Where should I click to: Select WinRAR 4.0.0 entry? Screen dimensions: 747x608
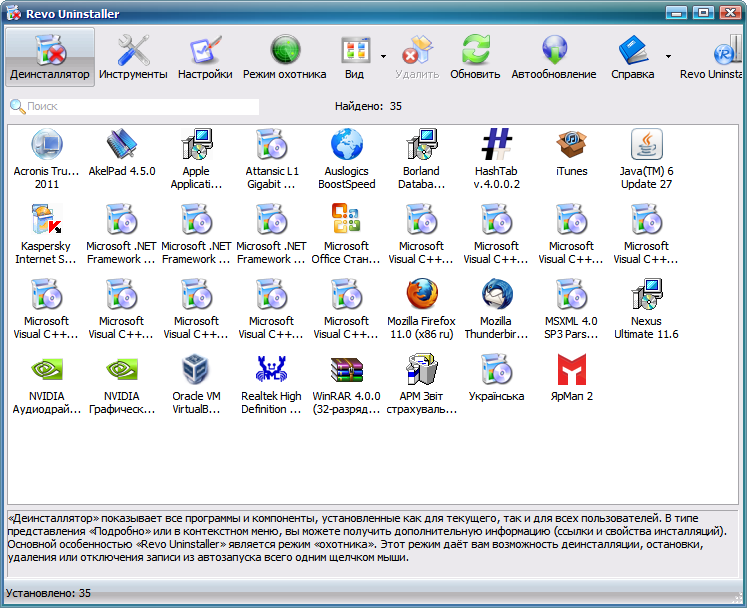(x=346, y=384)
